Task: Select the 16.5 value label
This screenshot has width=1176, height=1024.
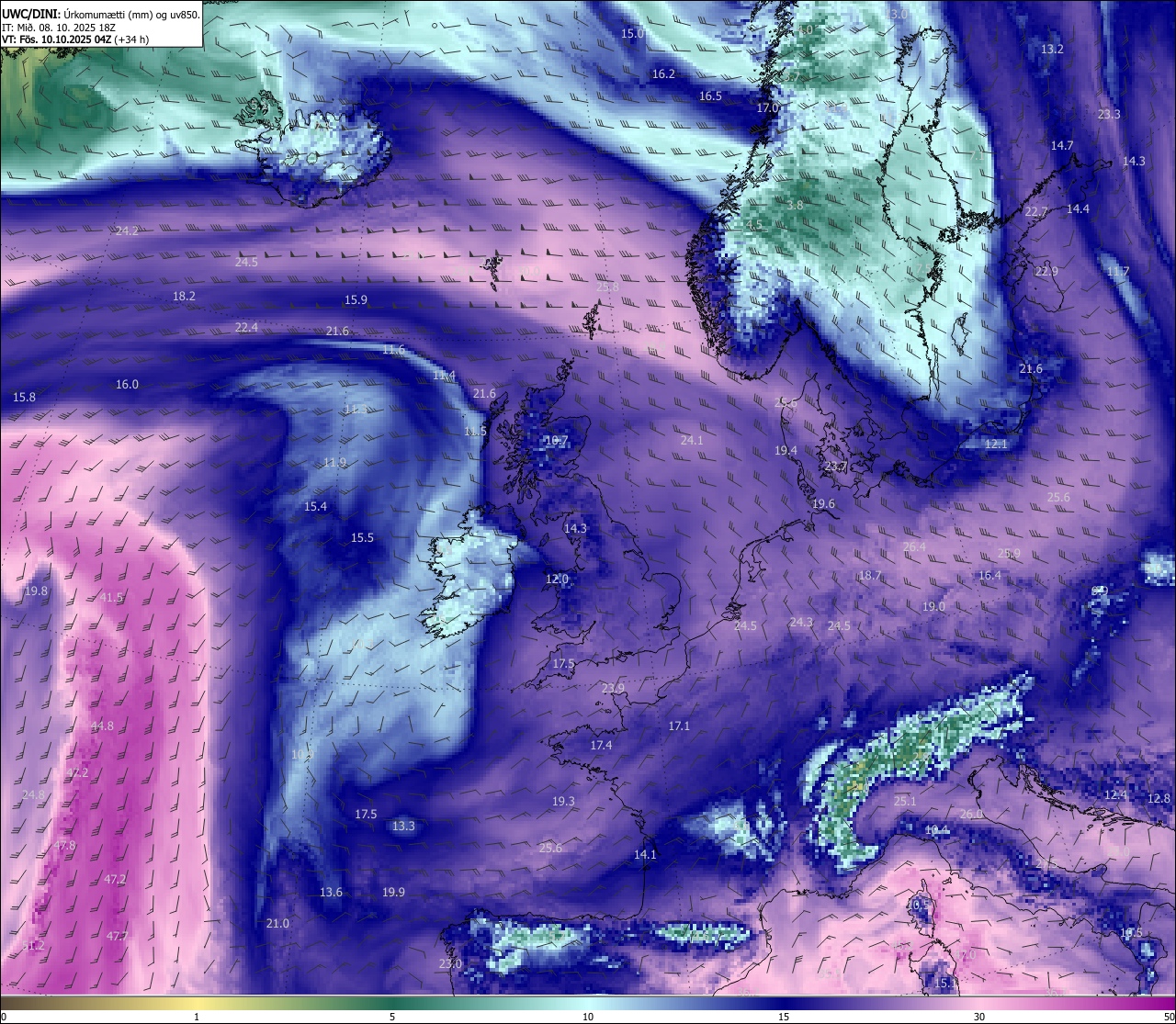Action: point(710,96)
